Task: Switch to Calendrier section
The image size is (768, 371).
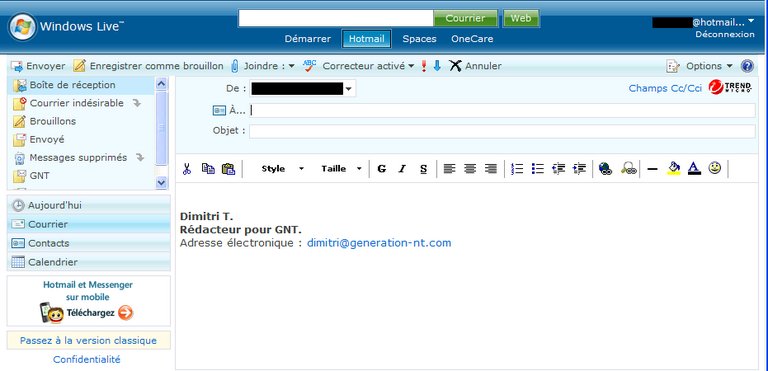Action: (x=89, y=262)
